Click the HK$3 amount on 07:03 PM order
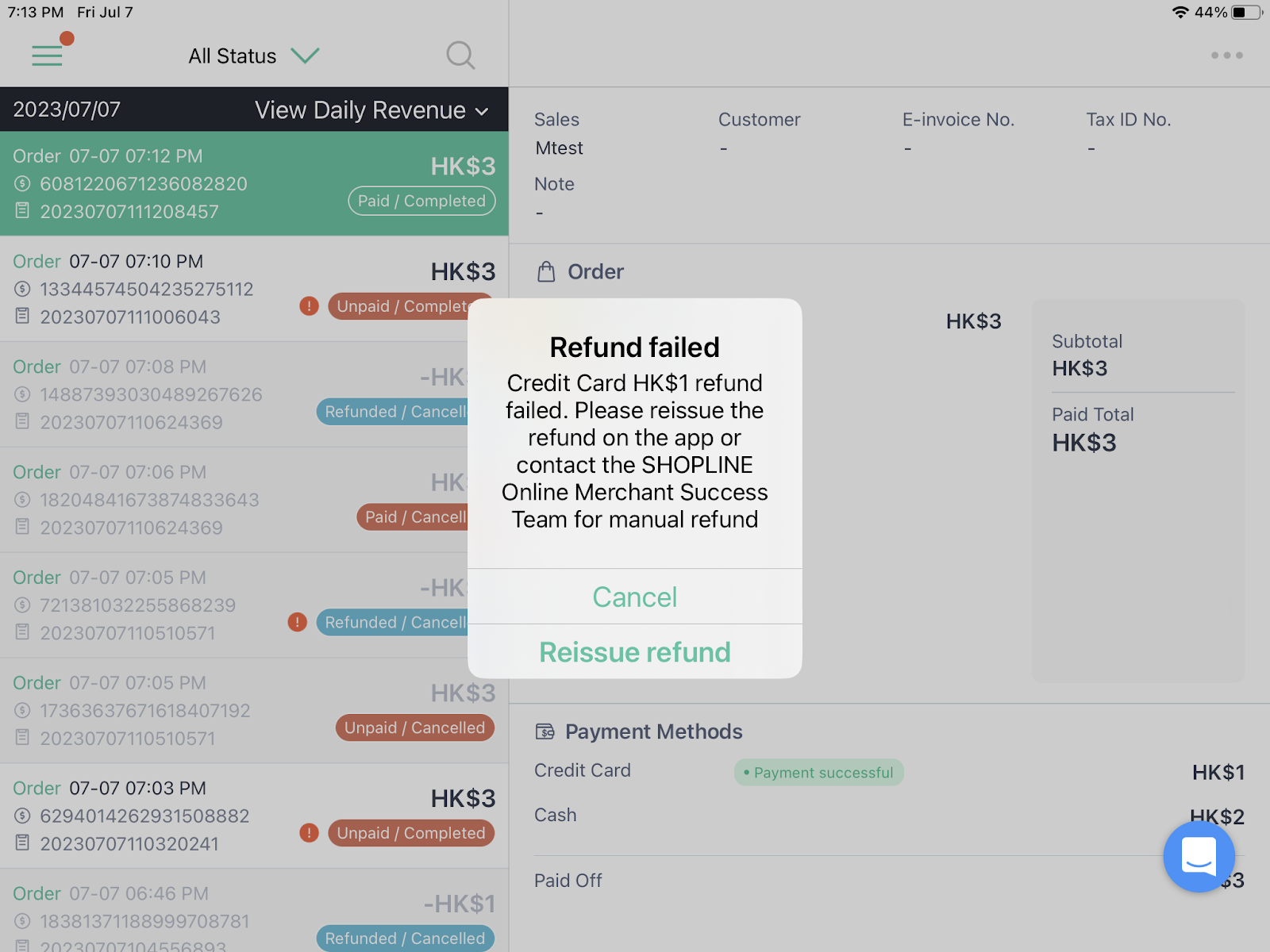The height and width of the screenshot is (952, 1270). 464,798
